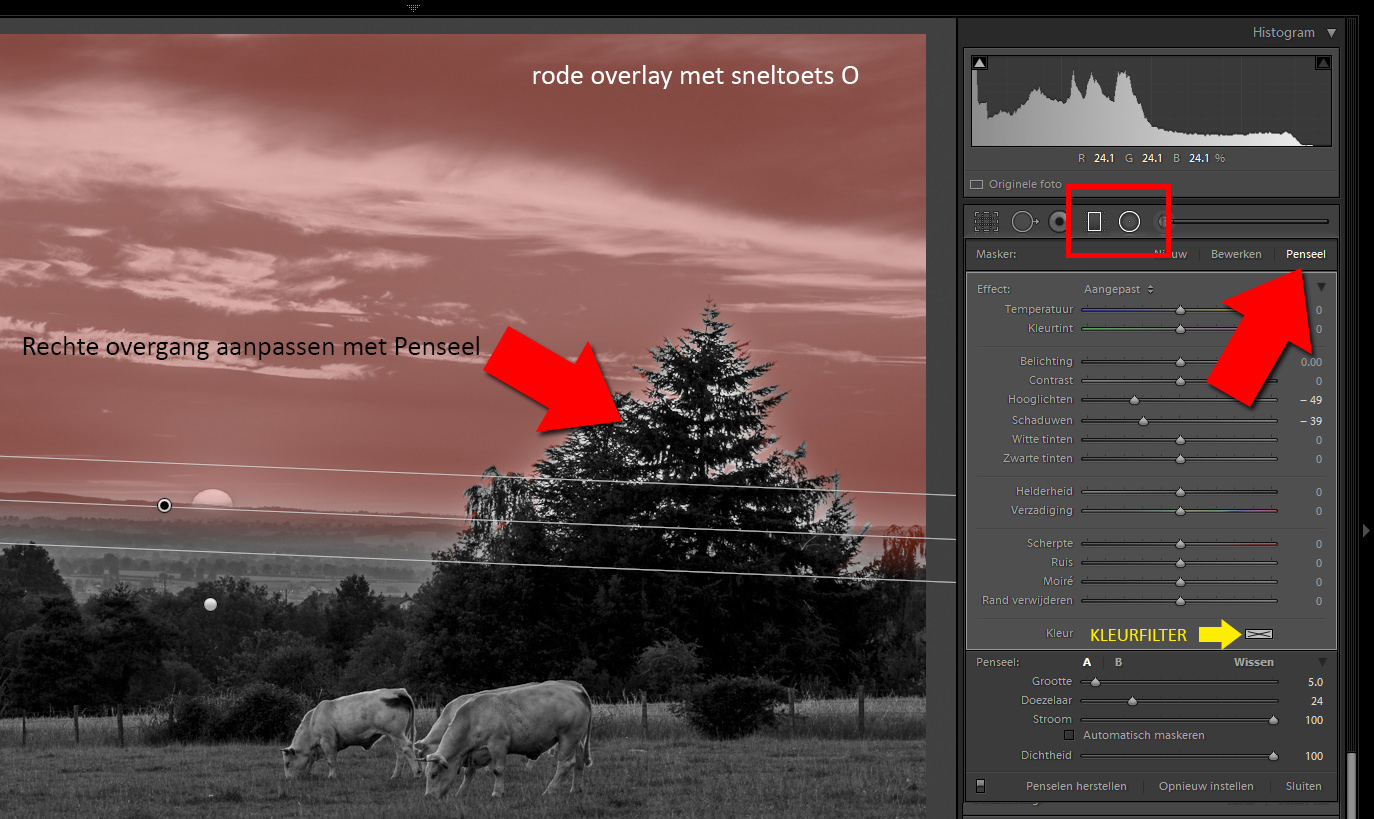Image resolution: width=1374 pixels, height=819 pixels.
Task: Select the Spot Removal tool
Action: coord(1023,222)
